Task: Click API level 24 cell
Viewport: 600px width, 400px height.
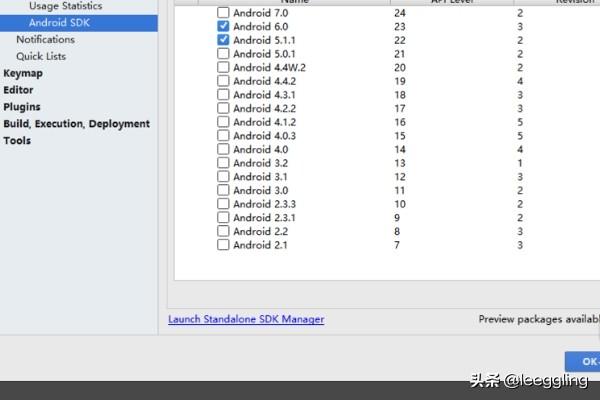Action: click(400, 13)
